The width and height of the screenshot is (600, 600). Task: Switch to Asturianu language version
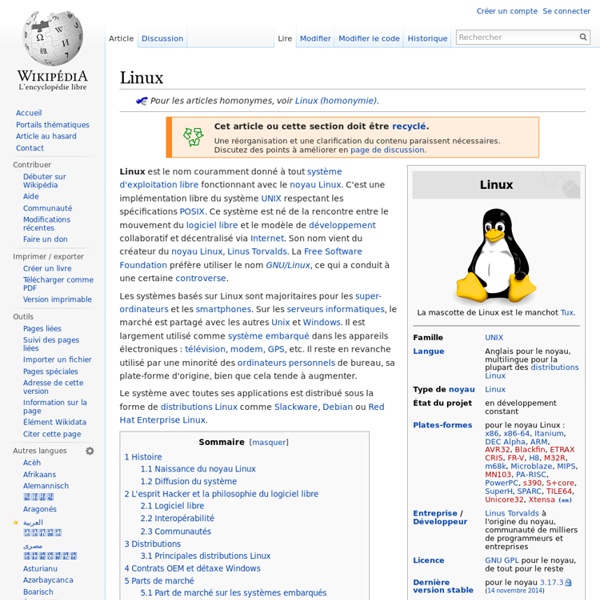[40, 569]
